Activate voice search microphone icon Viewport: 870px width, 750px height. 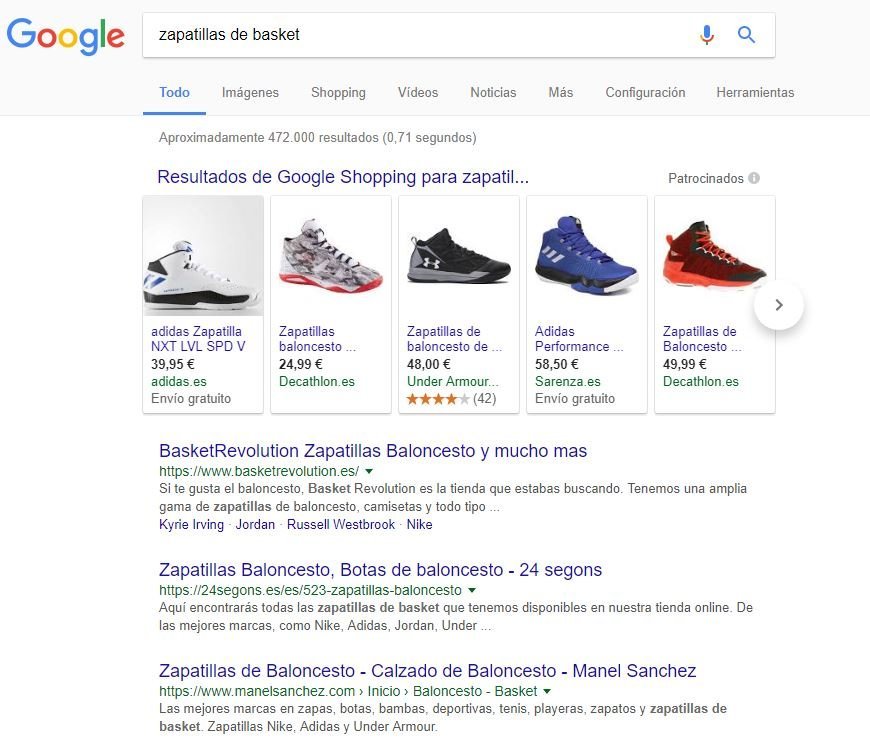click(707, 35)
